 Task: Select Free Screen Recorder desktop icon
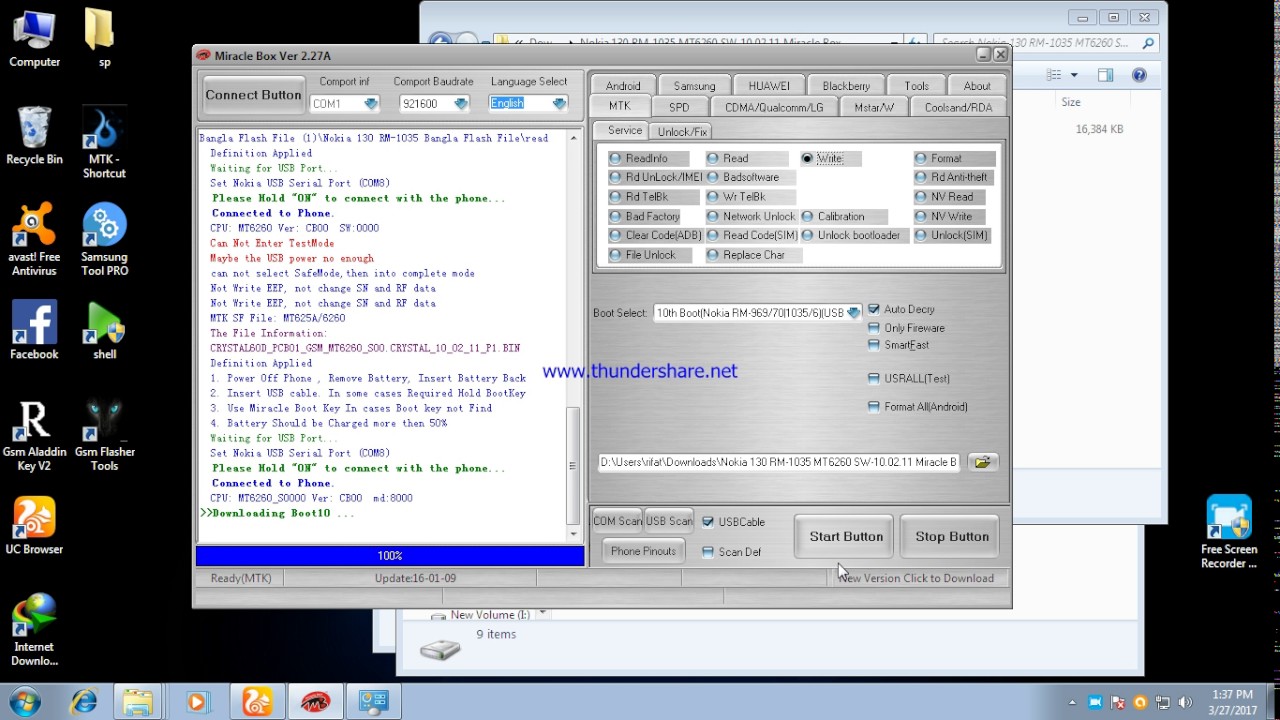coord(1229,532)
